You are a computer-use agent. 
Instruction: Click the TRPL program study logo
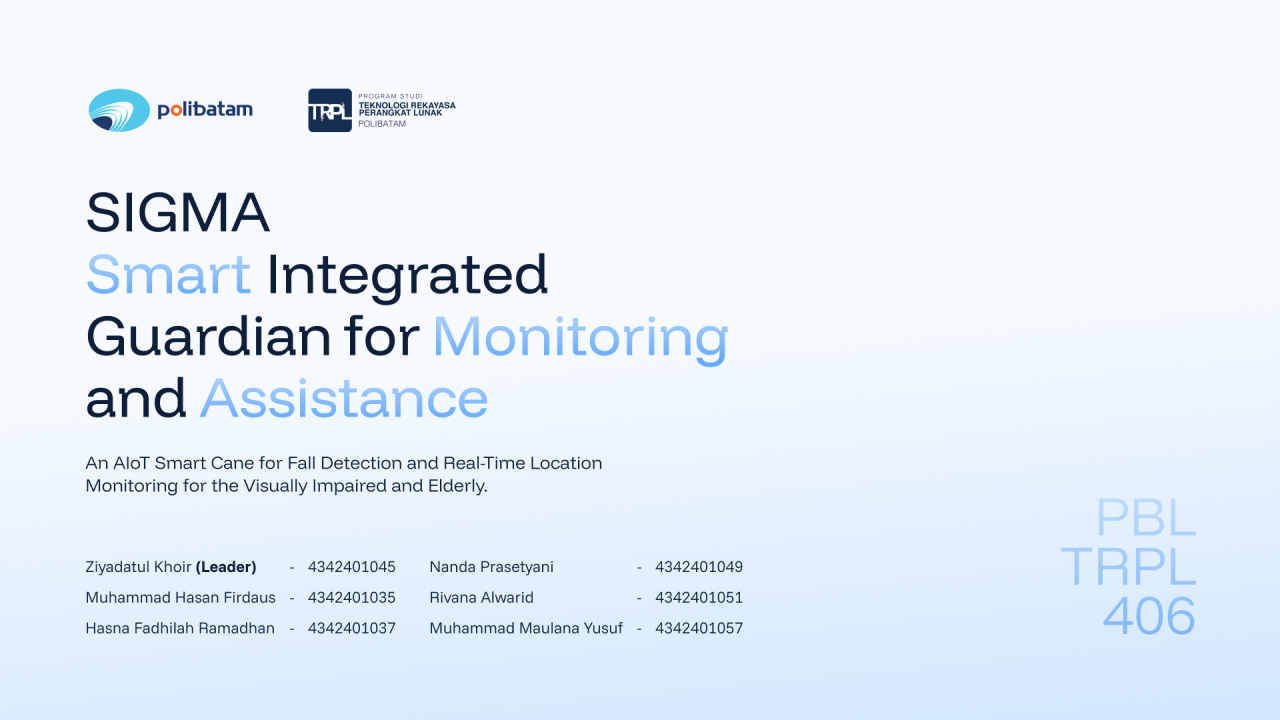pyautogui.click(x=382, y=110)
